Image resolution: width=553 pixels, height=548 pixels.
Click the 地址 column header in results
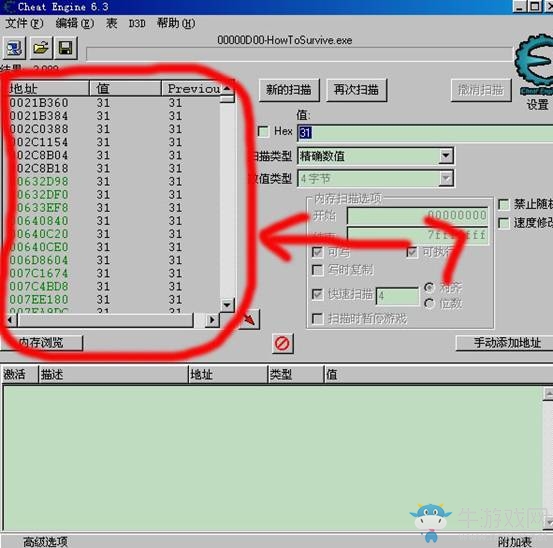(46, 89)
